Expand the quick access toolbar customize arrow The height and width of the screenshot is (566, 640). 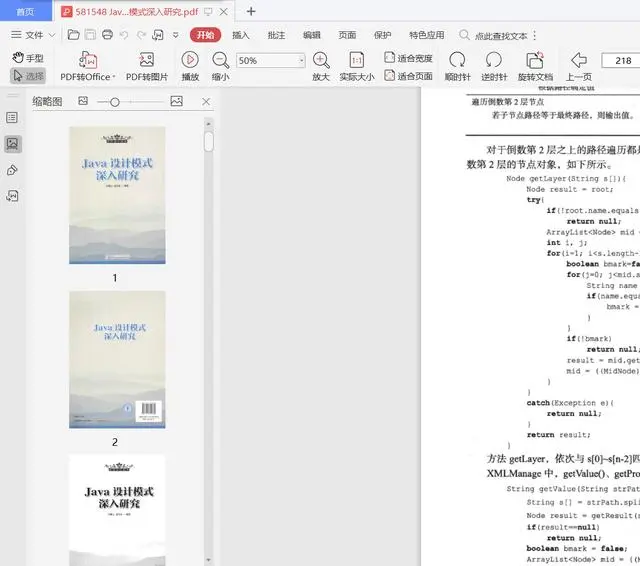coord(176,35)
